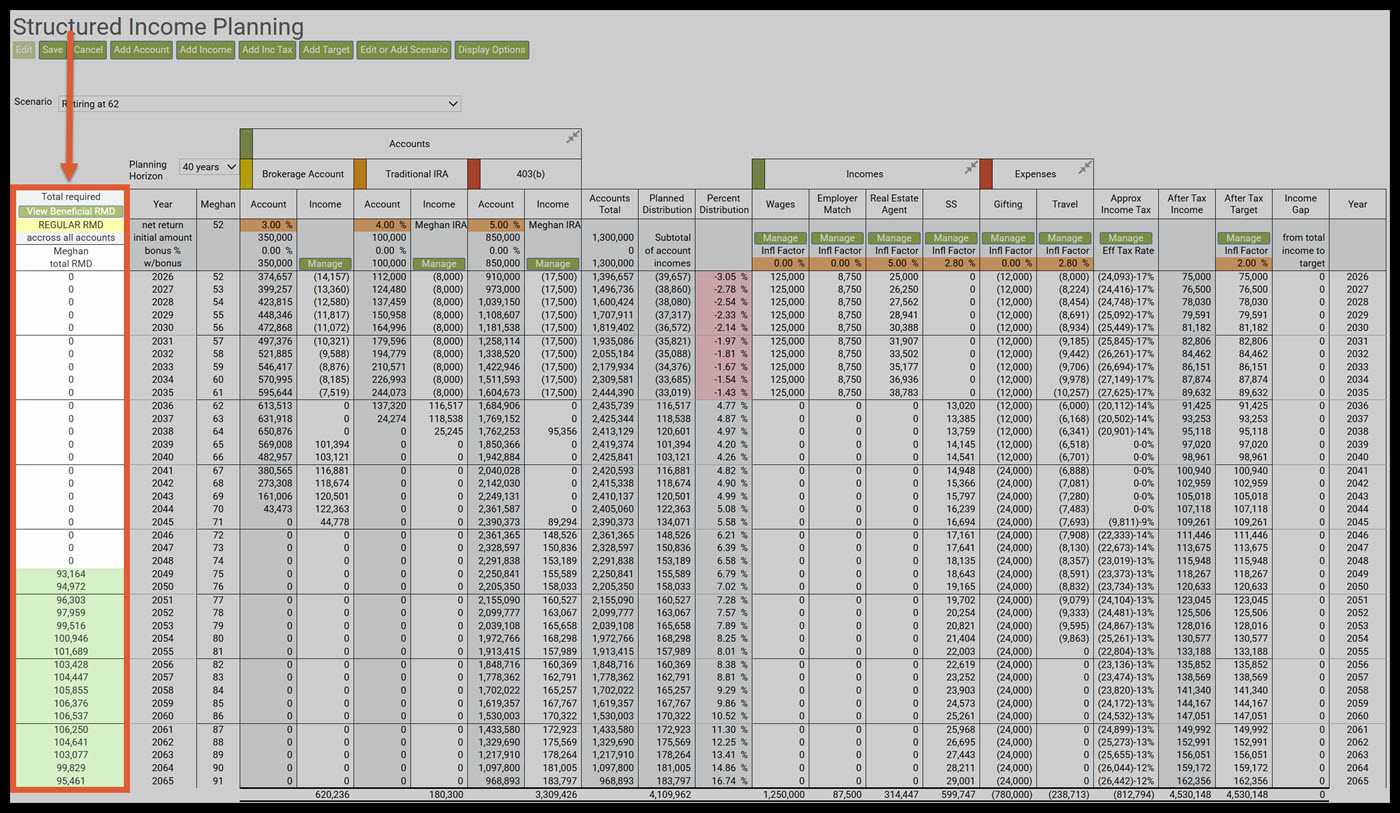
Task: Click the REGULAR RMD label
Action: coord(71,225)
